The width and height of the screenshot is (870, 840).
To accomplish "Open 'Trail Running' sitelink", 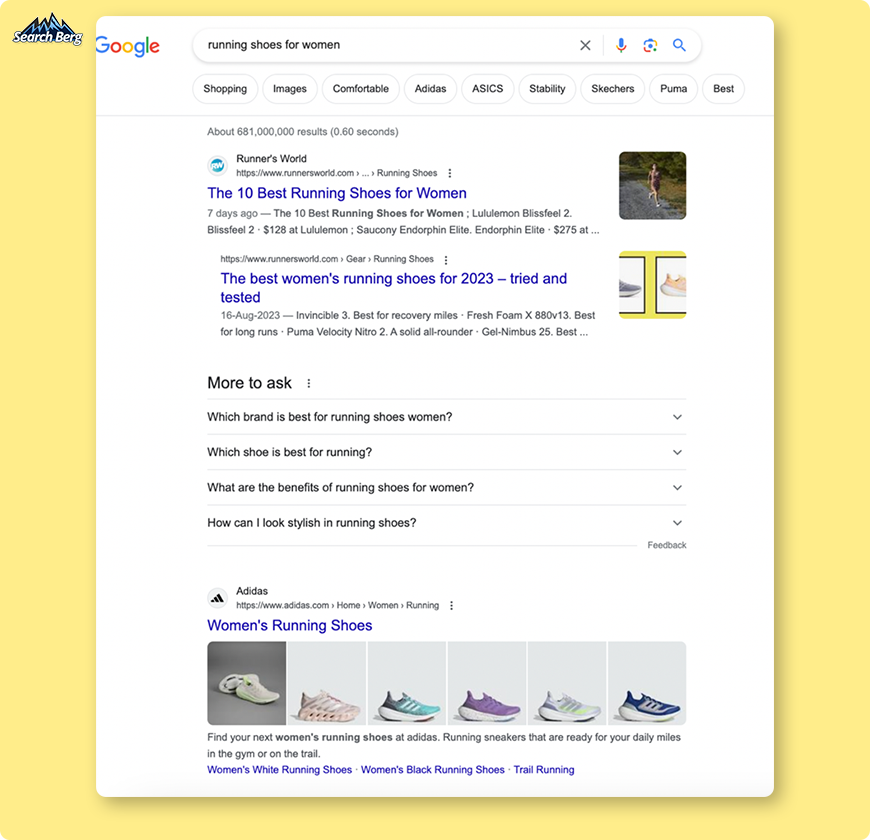I will 544,770.
